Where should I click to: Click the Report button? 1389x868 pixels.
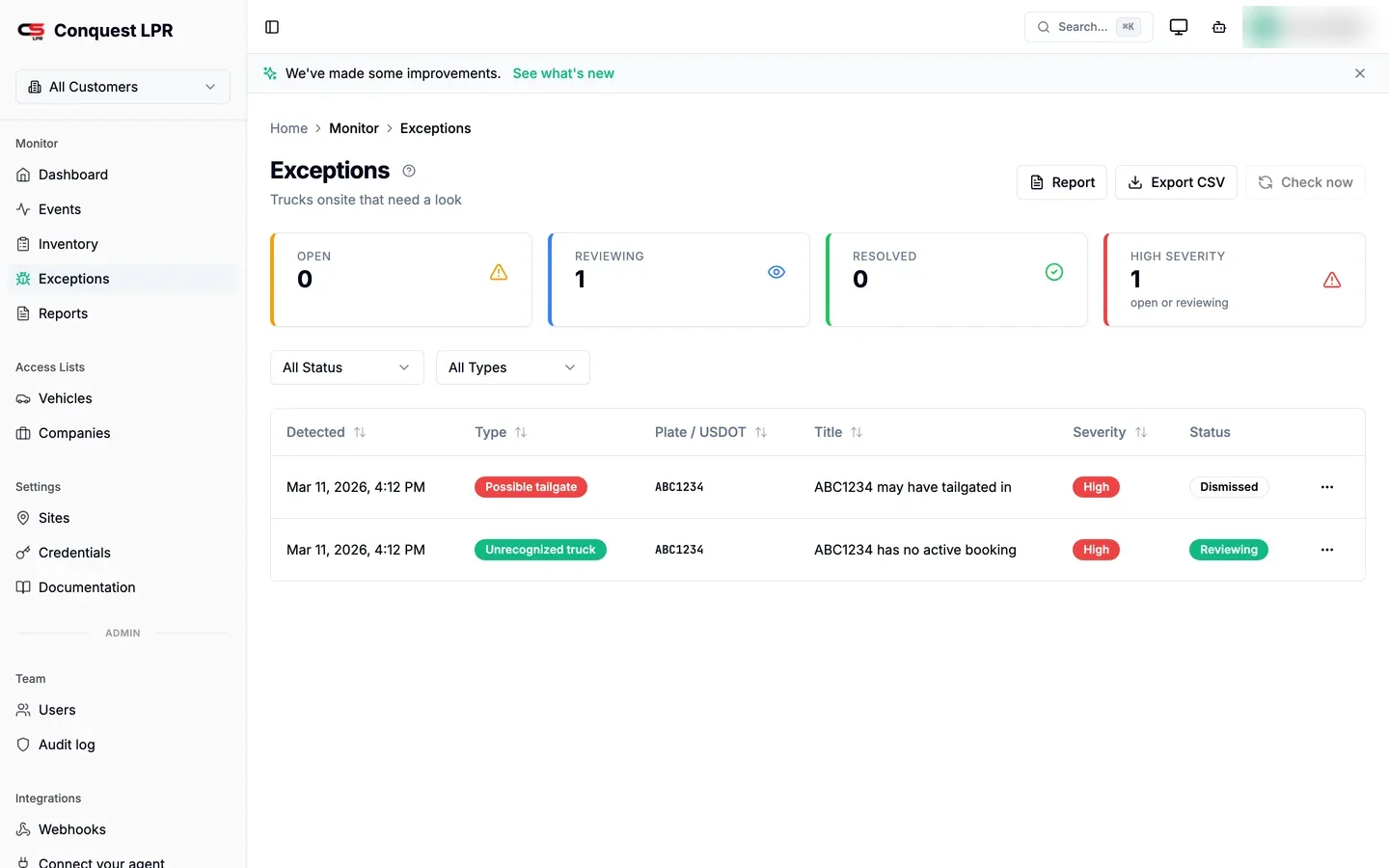click(x=1062, y=182)
